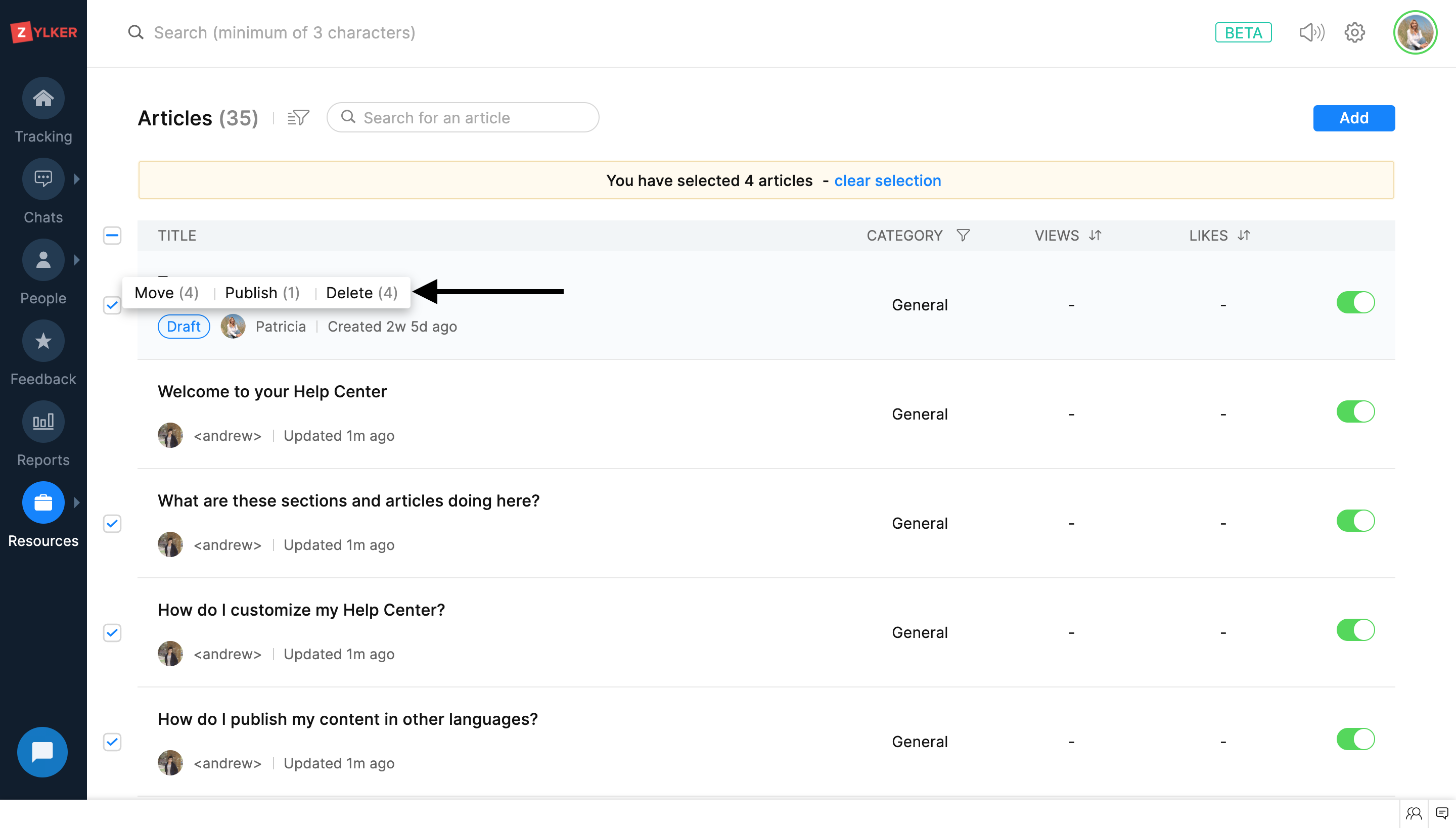This screenshot has width=1456, height=828.
Task: Choose Move (4) bulk action
Action: [166, 293]
